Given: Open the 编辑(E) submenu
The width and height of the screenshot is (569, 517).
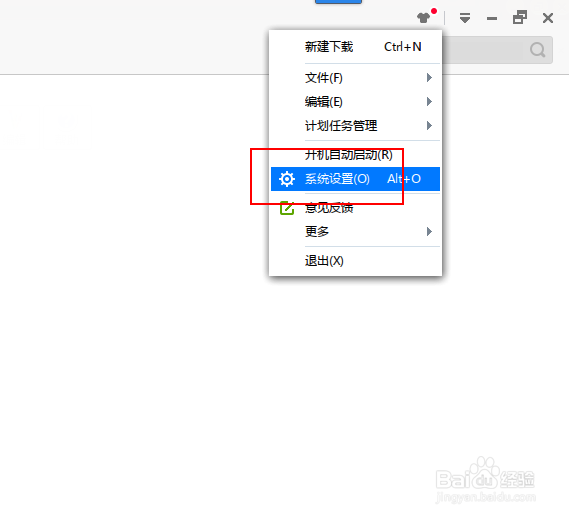Looking at the screenshot, I should 355,102.
